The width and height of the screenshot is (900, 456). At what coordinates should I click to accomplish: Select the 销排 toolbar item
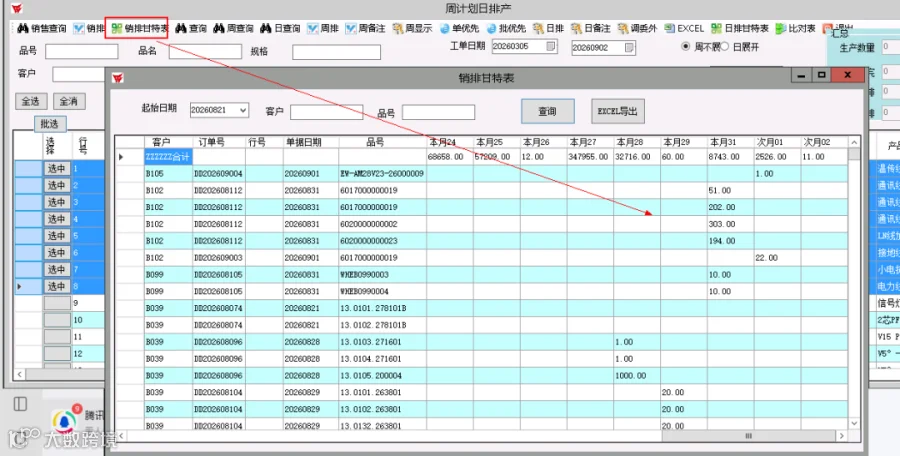point(89,28)
